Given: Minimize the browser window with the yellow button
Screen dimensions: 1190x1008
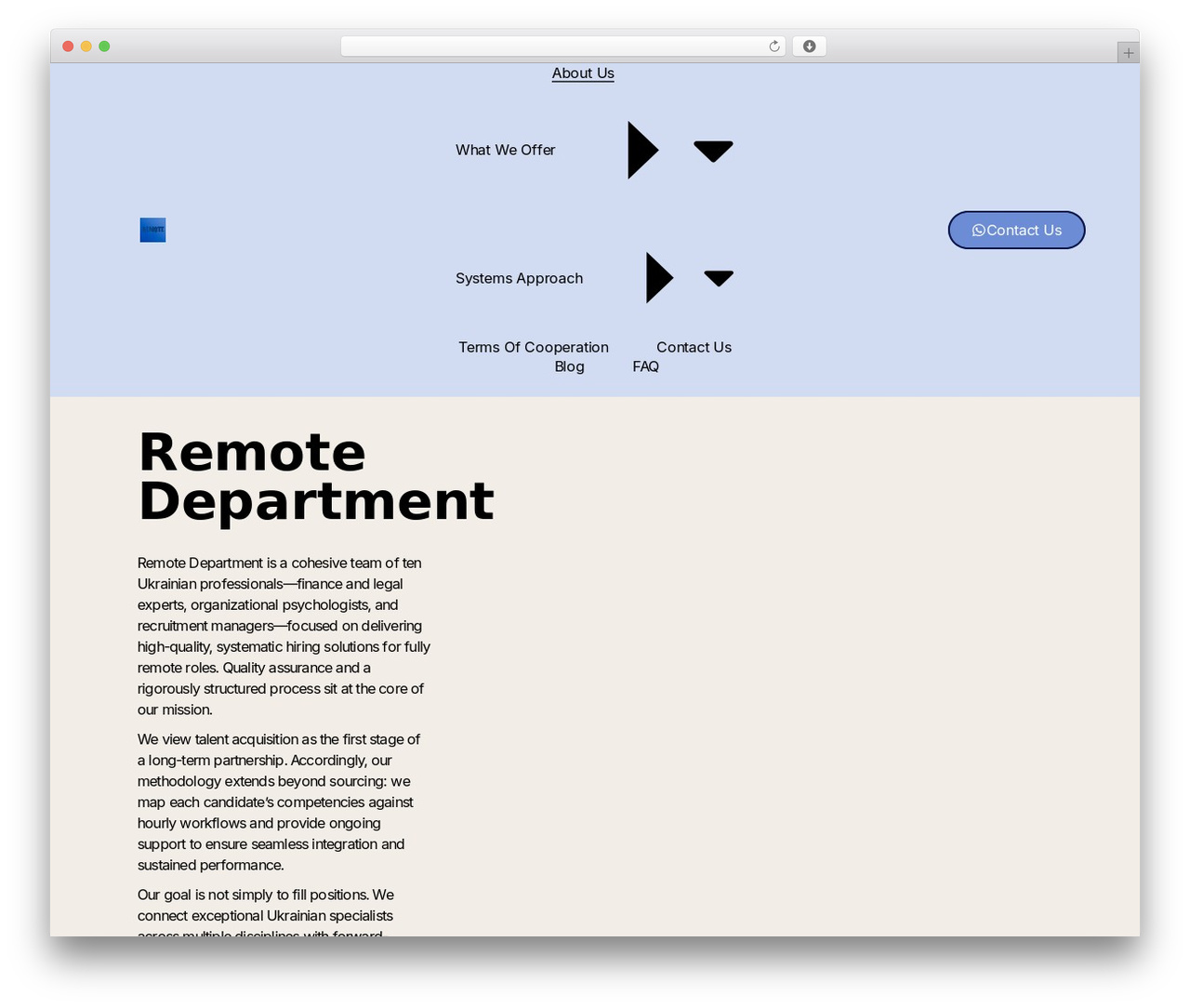Looking at the screenshot, I should [x=86, y=46].
